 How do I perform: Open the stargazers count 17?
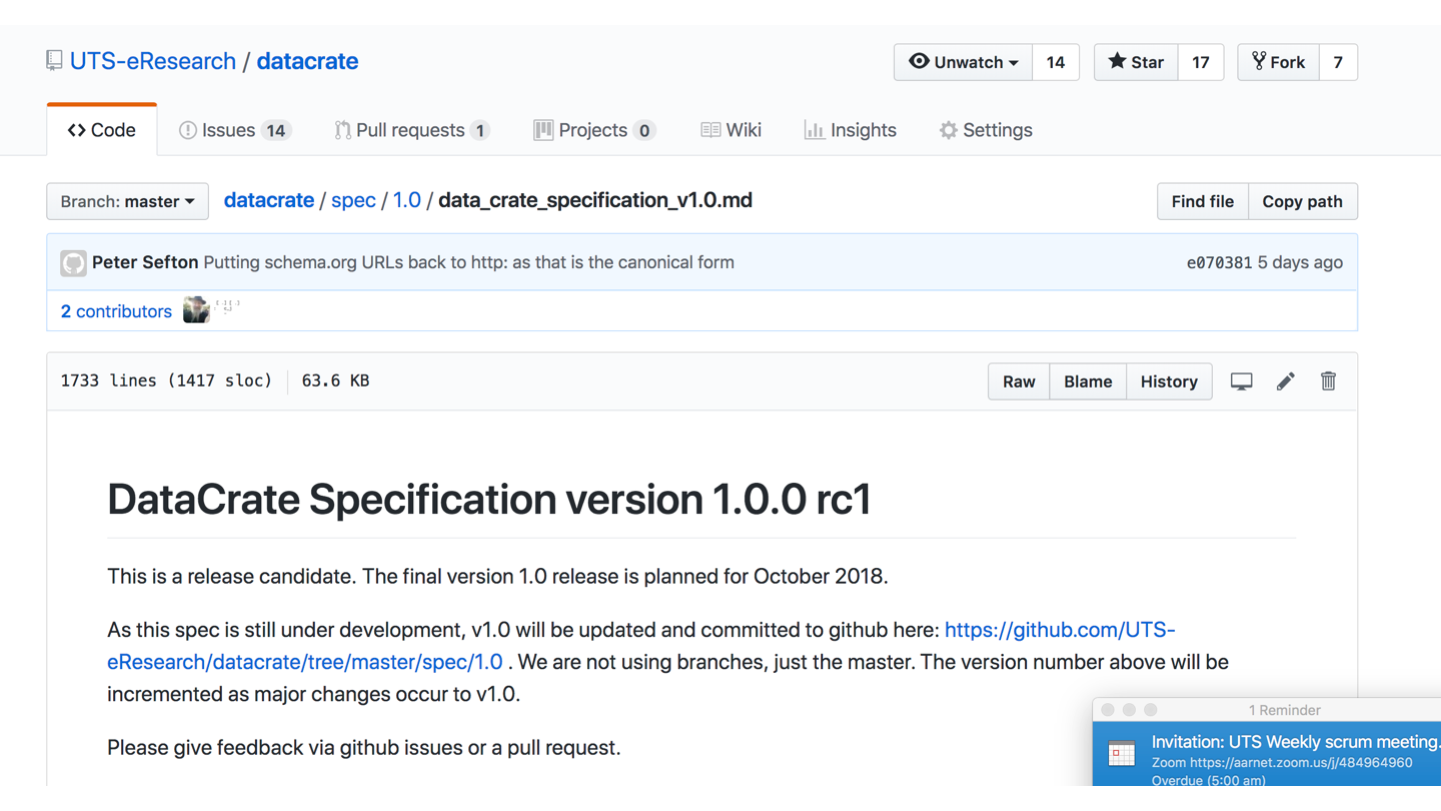click(1201, 62)
